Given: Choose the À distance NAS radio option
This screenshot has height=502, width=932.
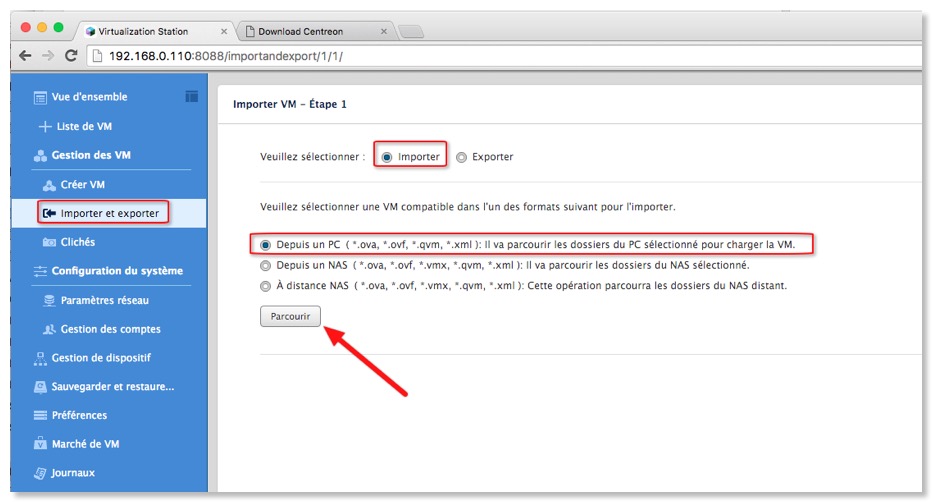Looking at the screenshot, I should (x=265, y=286).
